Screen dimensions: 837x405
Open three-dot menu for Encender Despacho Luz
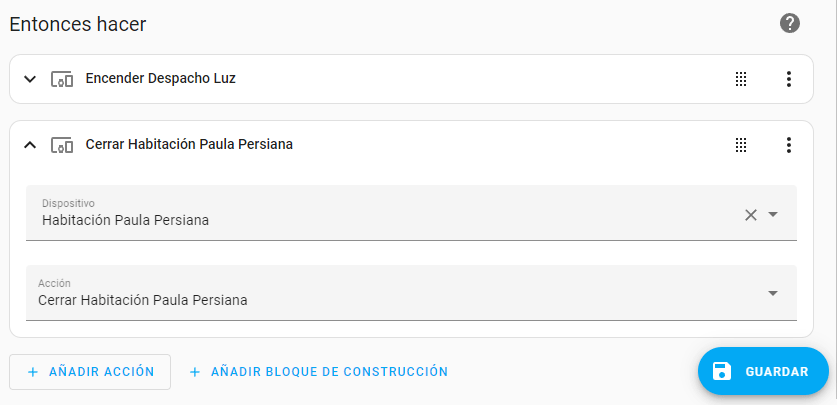[x=788, y=79]
